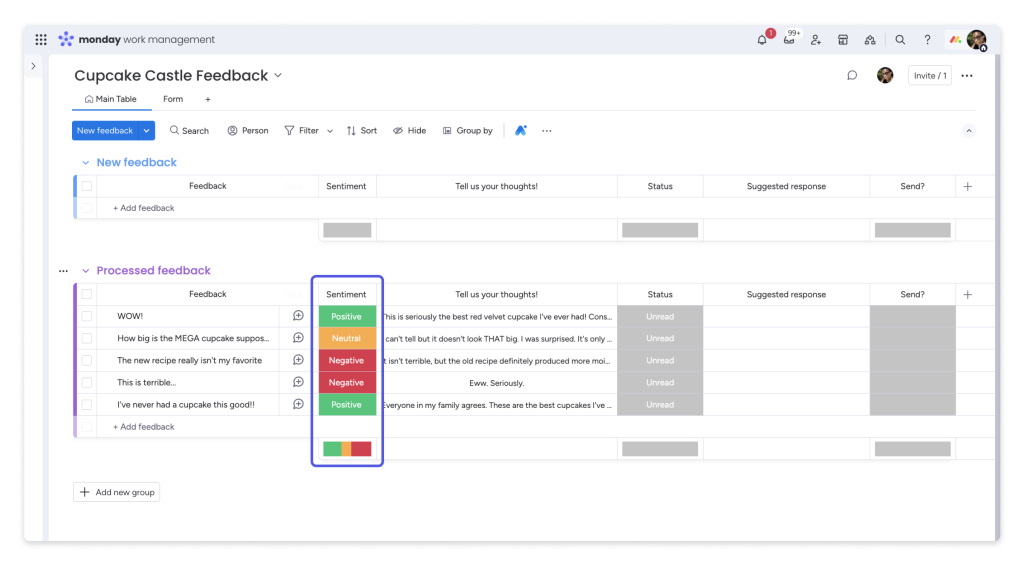Check the new recipe row checkbox
The width and height of the screenshot is (1024, 566).
tap(87, 360)
